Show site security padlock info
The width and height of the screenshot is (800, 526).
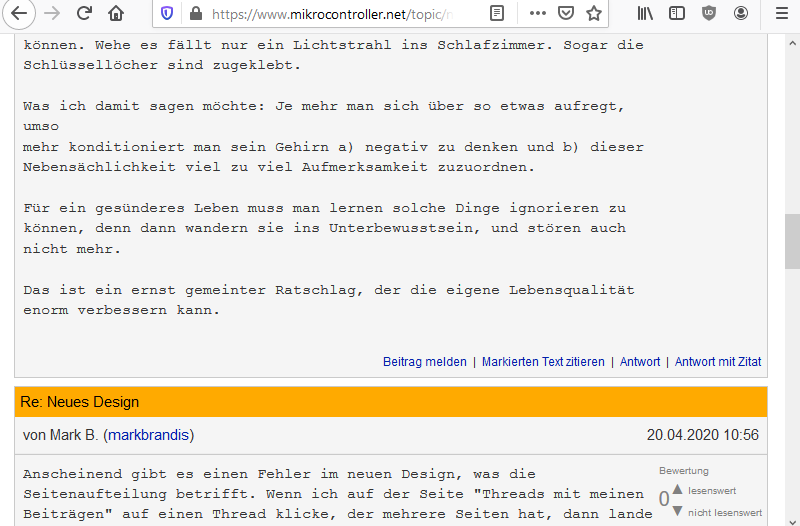pyautogui.click(x=195, y=13)
